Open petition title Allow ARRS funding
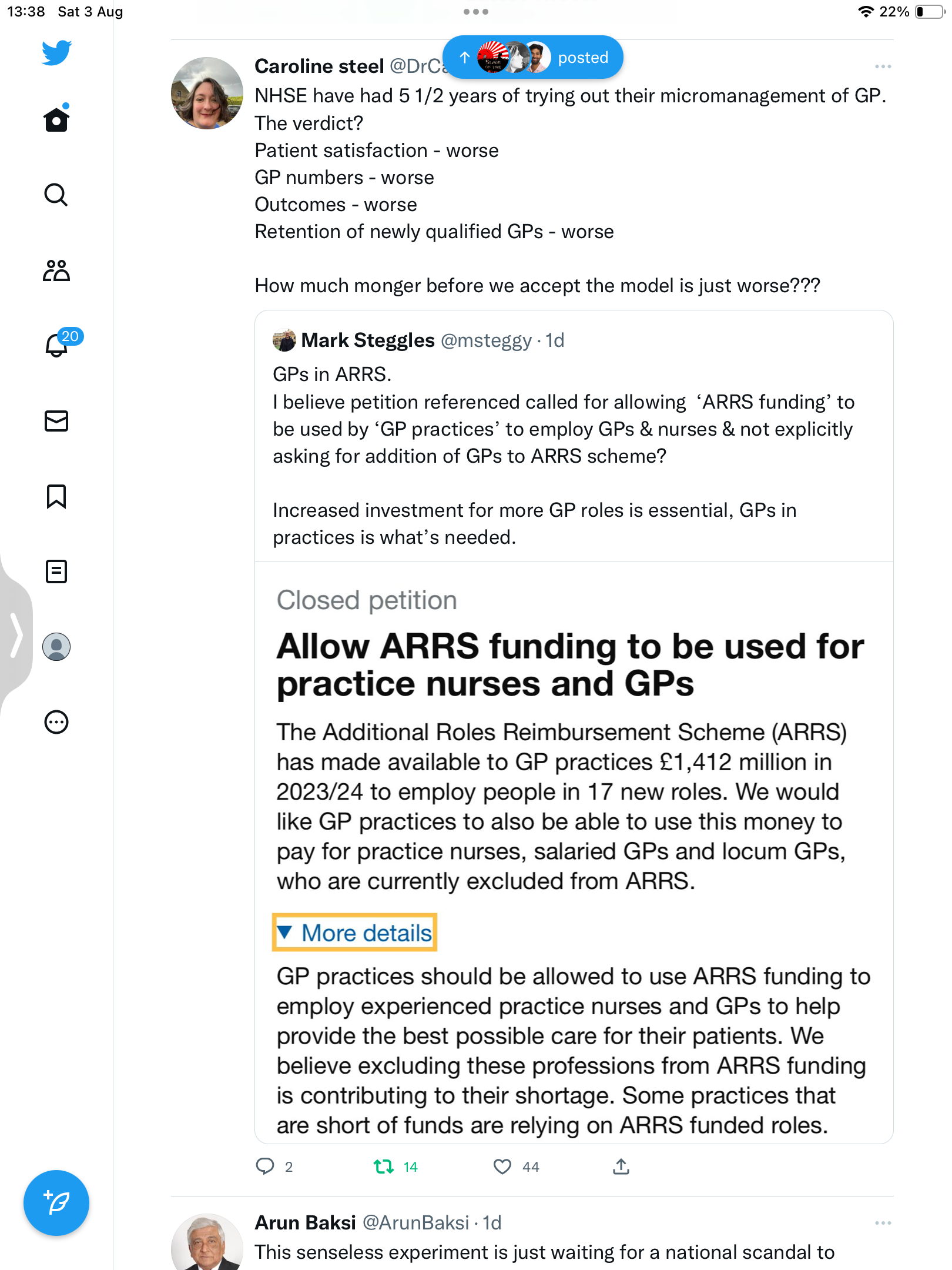952x1270 pixels. [x=570, y=665]
